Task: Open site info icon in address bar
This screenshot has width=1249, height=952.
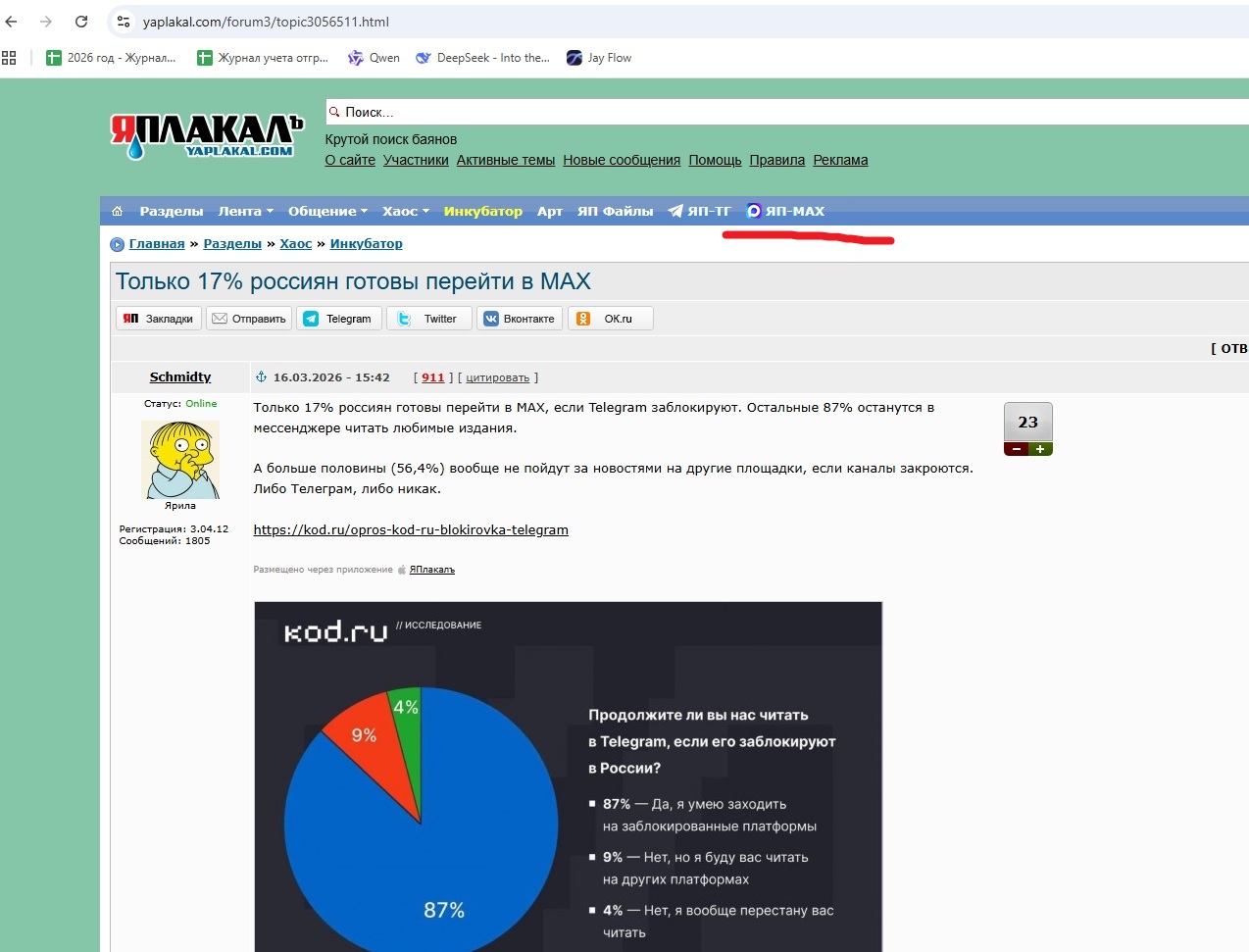Action: [x=124, y=22]
